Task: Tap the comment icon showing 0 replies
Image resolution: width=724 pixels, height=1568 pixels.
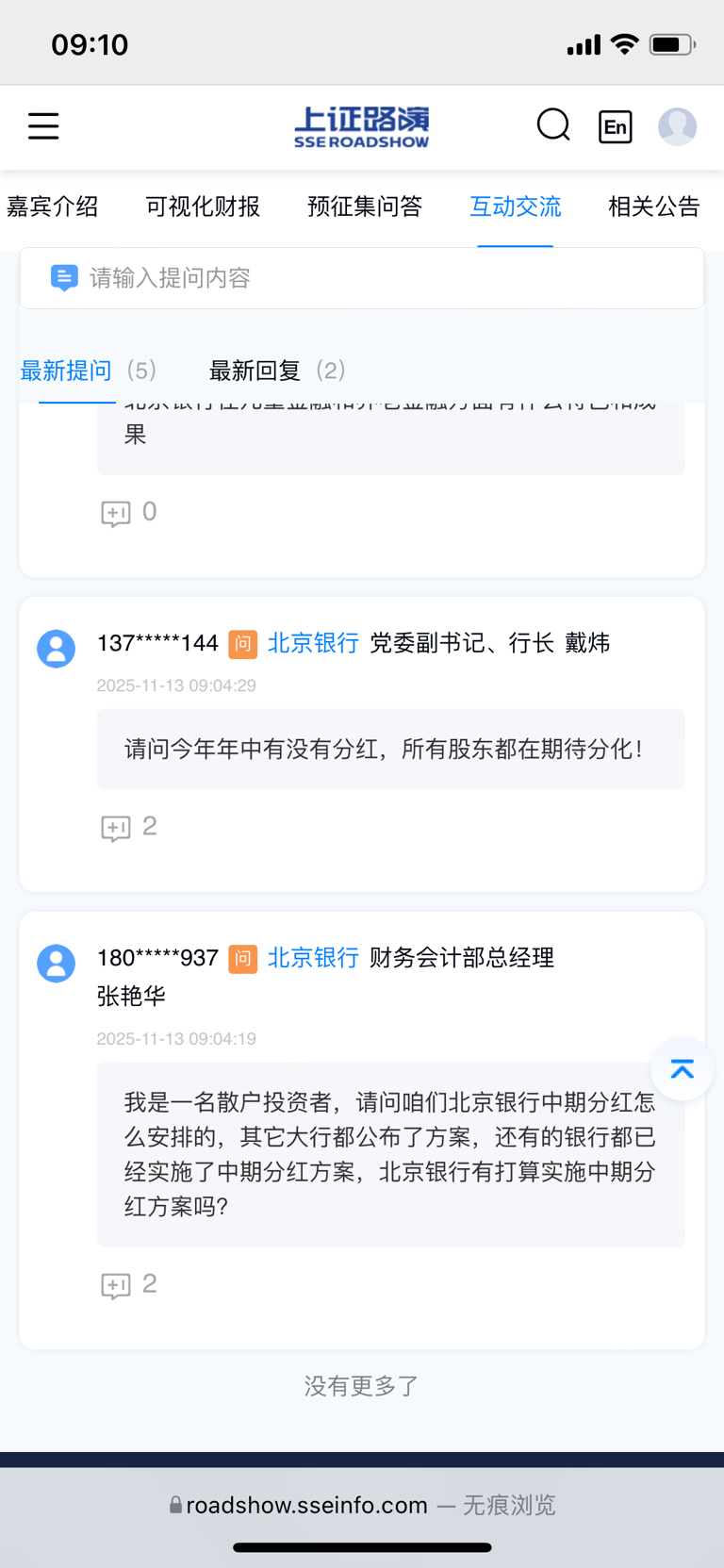Action: click(x=116, y=513)
